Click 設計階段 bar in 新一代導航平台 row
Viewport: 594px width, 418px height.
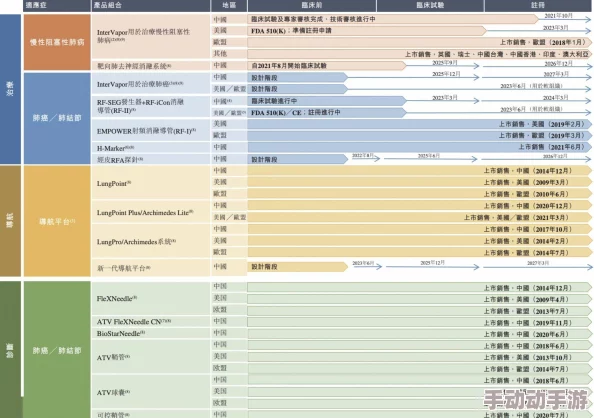pyautogui.click(x=298, y=267)
